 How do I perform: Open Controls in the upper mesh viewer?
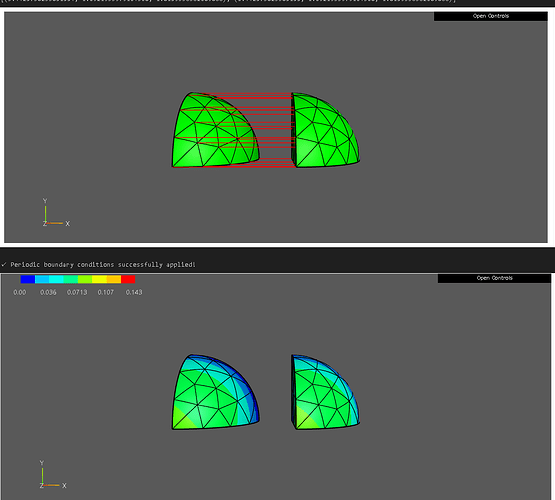pos(491,16)
